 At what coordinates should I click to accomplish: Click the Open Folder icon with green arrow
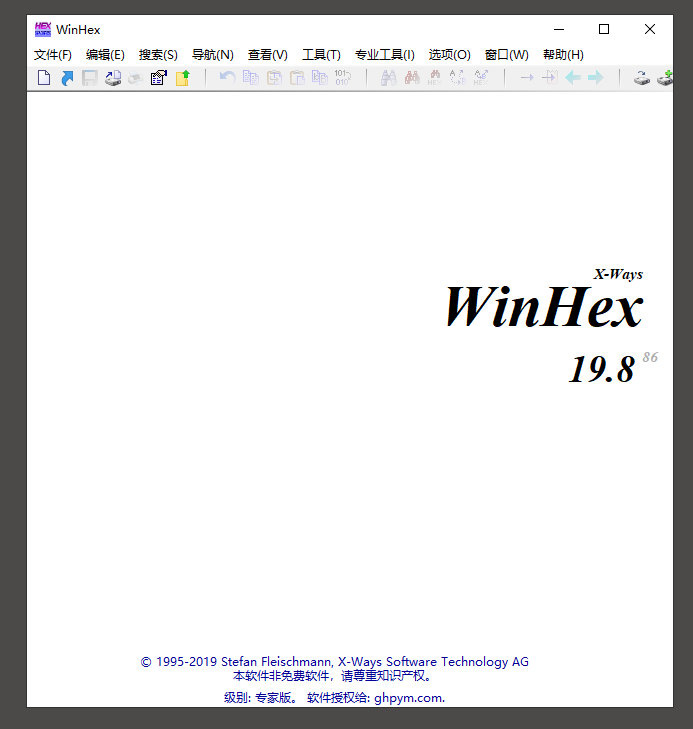pyautogui.click(x=182, y=78)
